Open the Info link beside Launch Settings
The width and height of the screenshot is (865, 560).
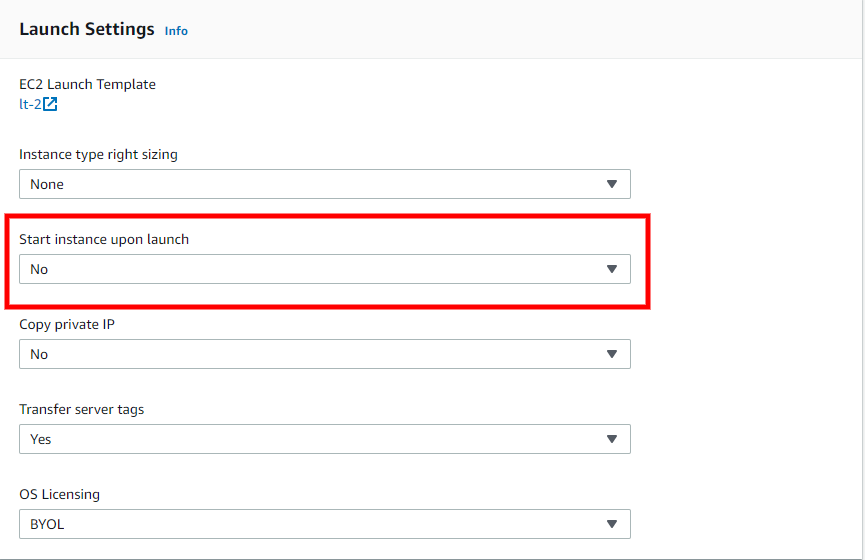(x=176, y=31)
